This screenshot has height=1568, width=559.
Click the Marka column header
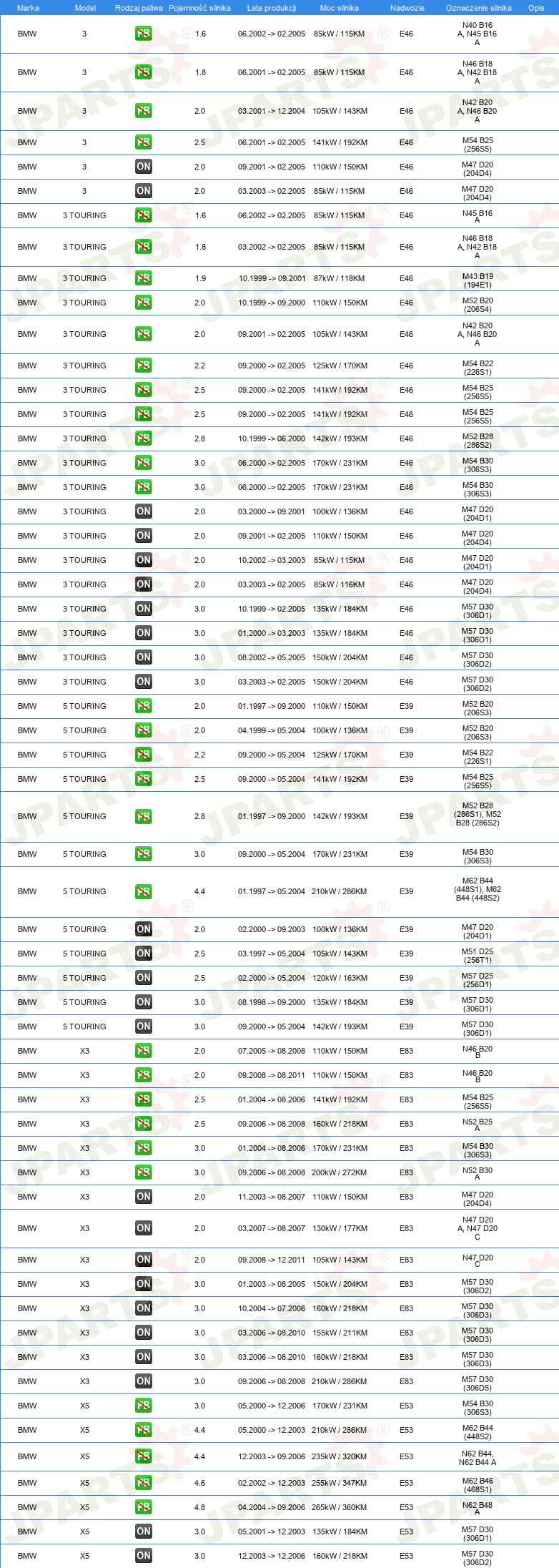(x=28, y=8)
